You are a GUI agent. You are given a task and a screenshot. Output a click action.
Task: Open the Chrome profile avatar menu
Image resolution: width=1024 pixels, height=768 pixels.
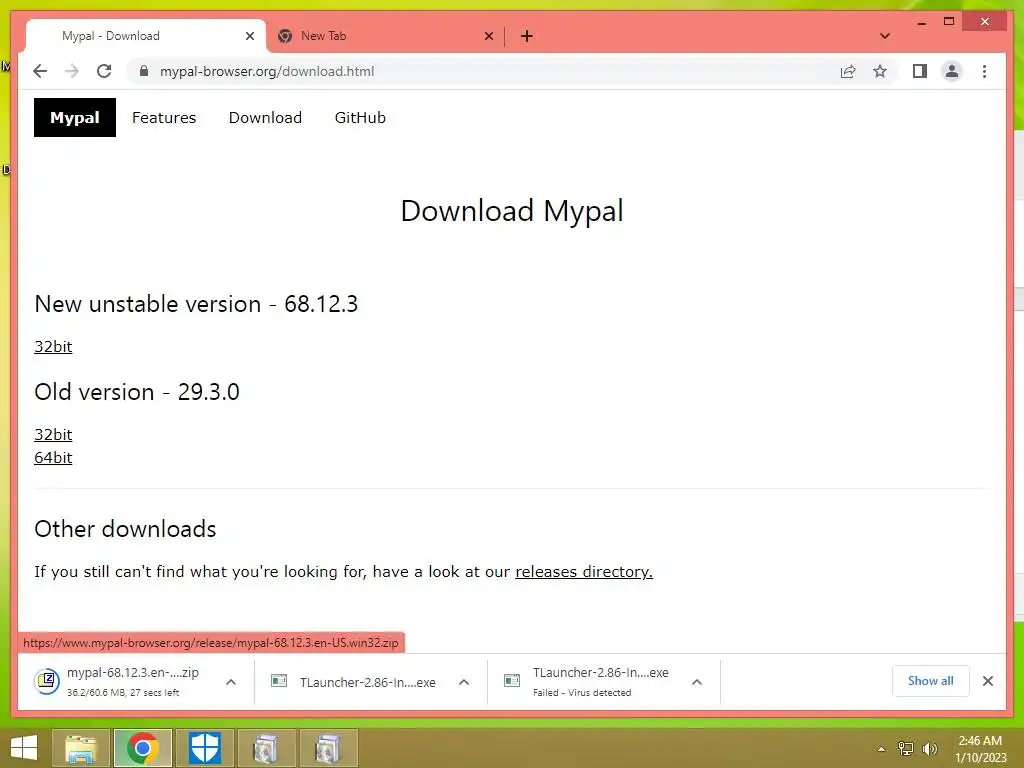point(952,71)
